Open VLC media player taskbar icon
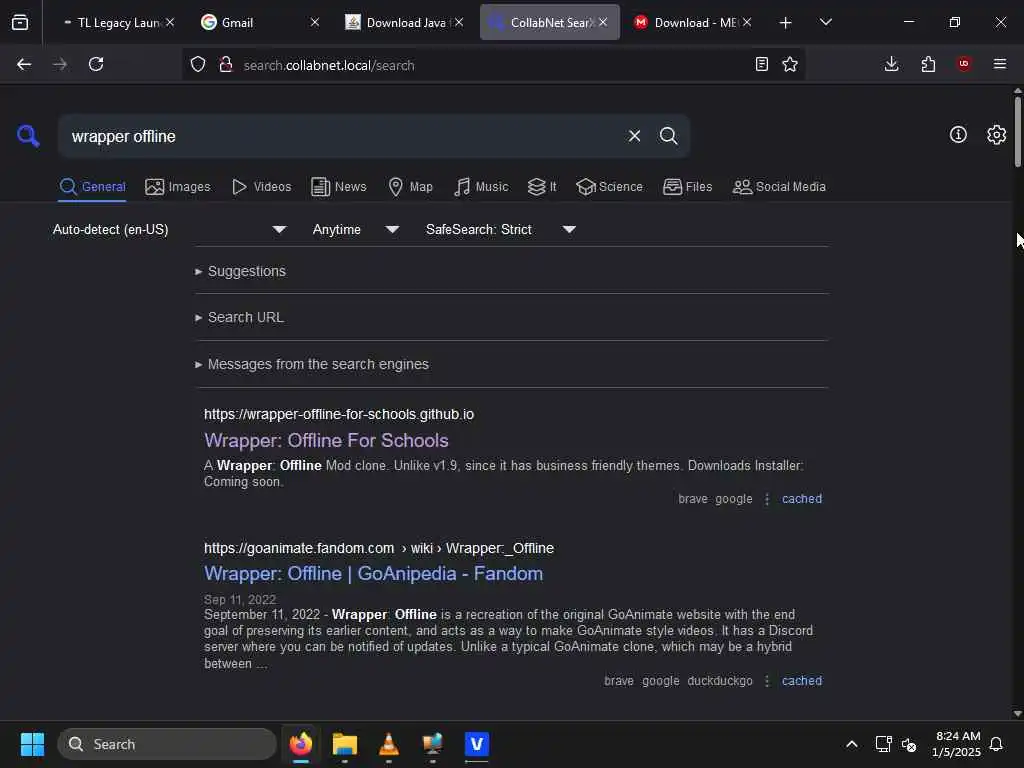Viewport: 1024px width, 768px height. coord(389,744)
